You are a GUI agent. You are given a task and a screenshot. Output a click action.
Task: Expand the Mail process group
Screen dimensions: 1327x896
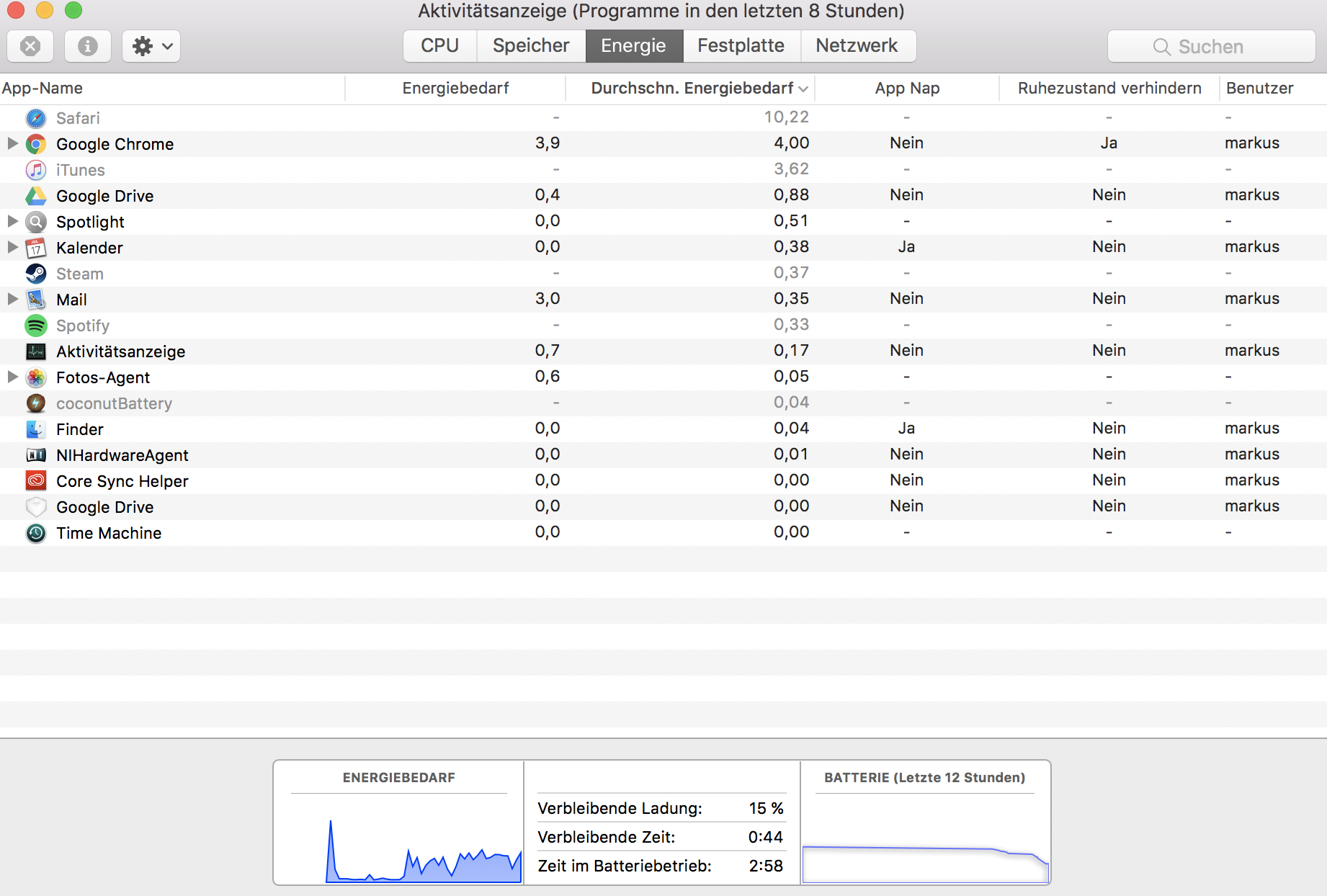click(x=12, y=299)
